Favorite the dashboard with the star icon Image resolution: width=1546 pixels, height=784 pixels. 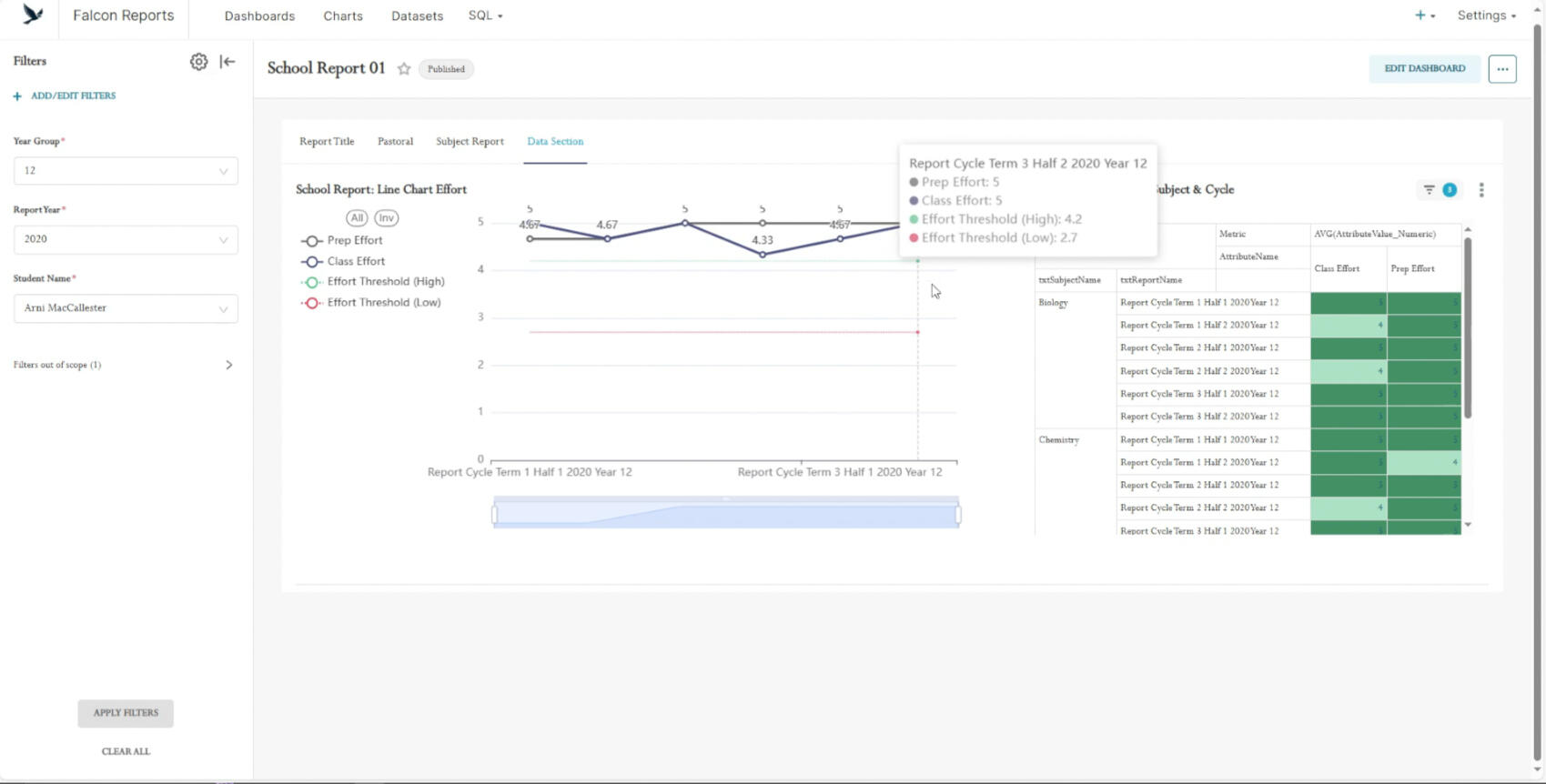coord(404,69)
